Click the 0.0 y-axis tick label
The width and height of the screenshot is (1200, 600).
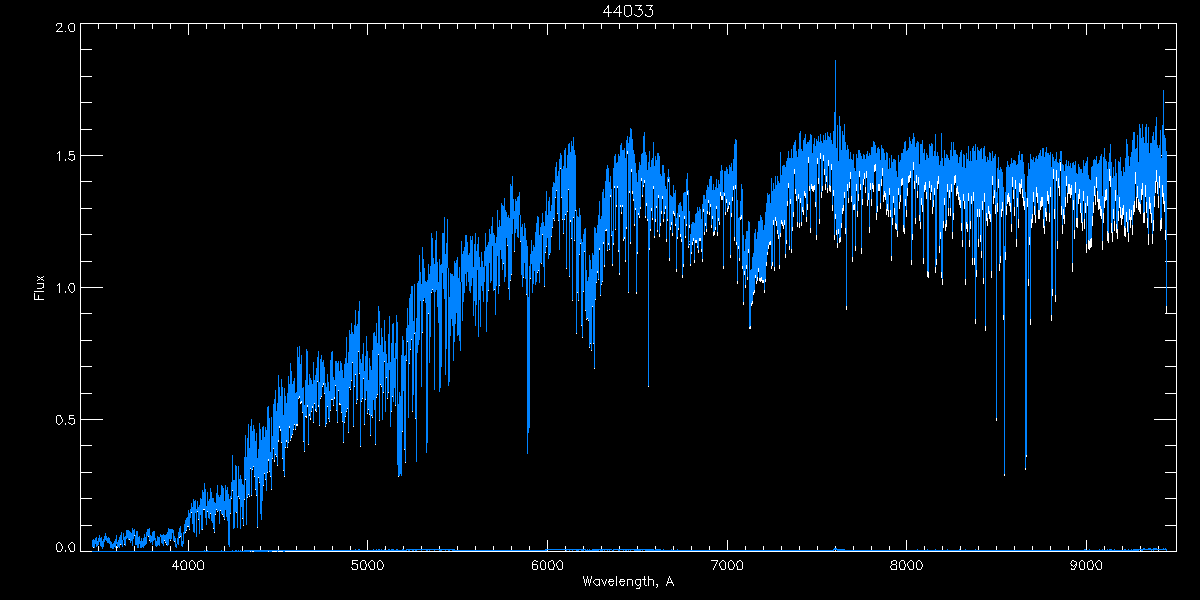(x=66, y=548)
